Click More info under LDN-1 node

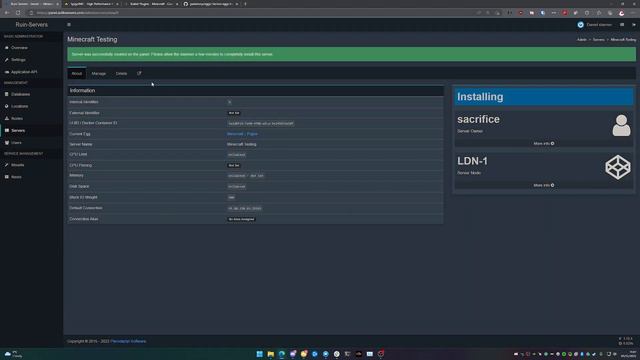point(544,185)
